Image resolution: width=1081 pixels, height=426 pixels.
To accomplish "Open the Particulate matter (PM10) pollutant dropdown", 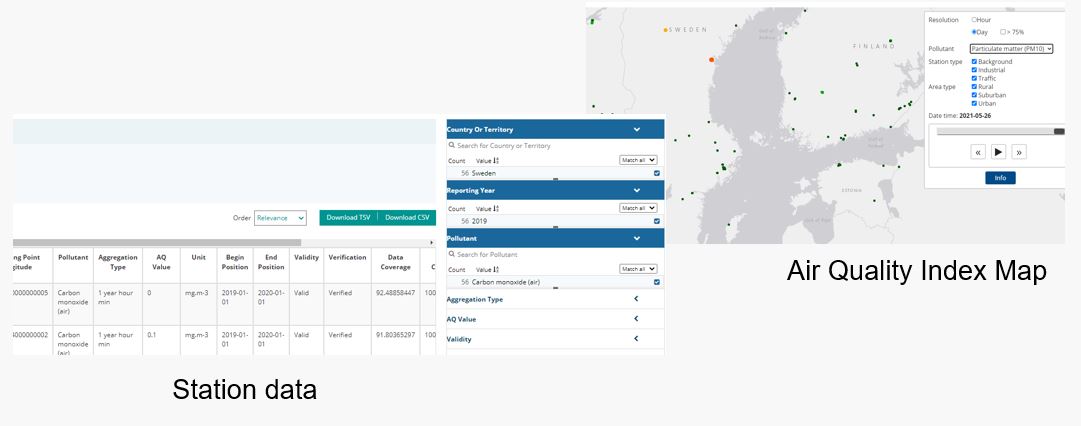I will pyautogui.click(x=1011, y=48).
